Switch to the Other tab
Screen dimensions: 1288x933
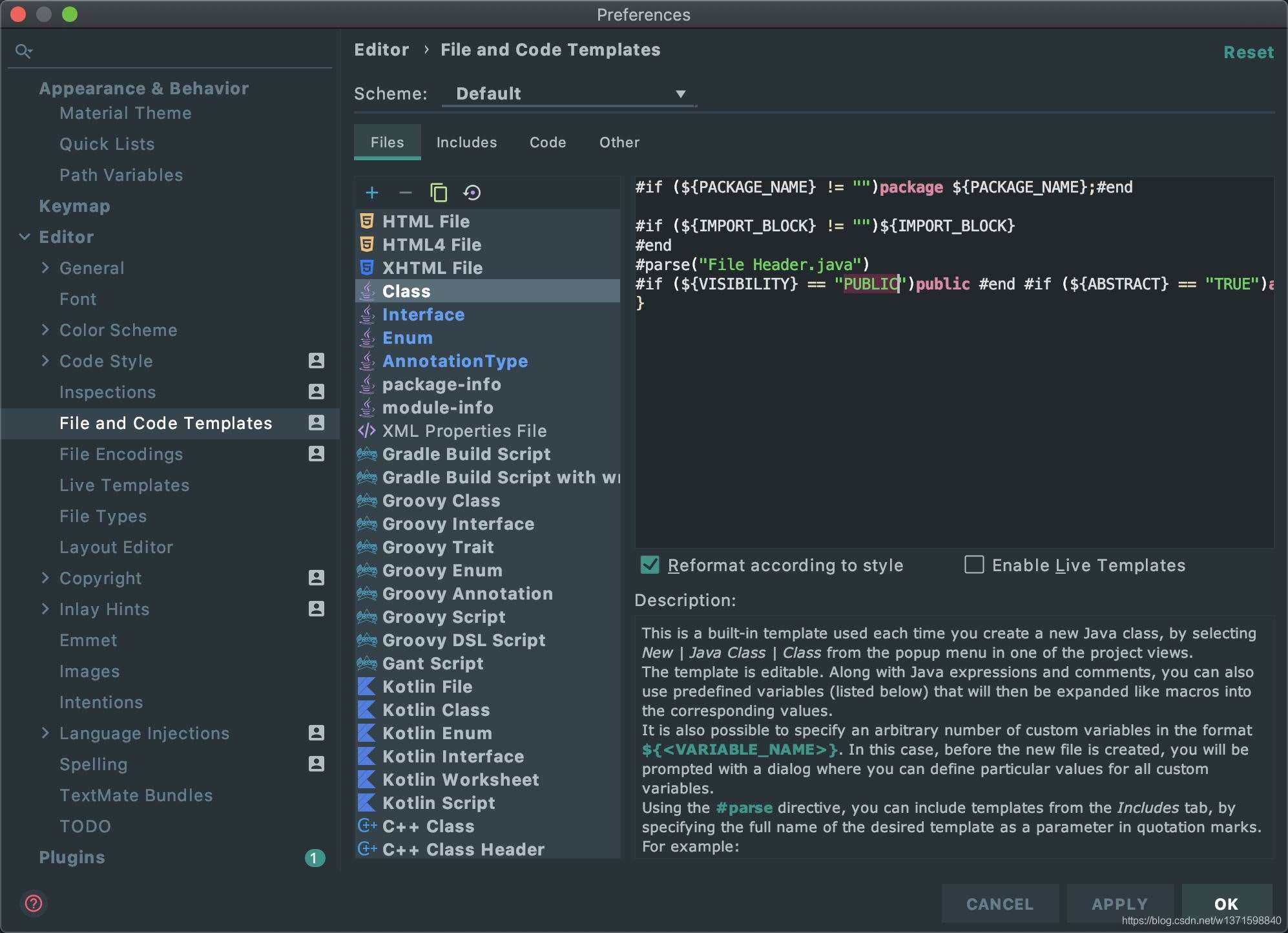tap(619, 142)
